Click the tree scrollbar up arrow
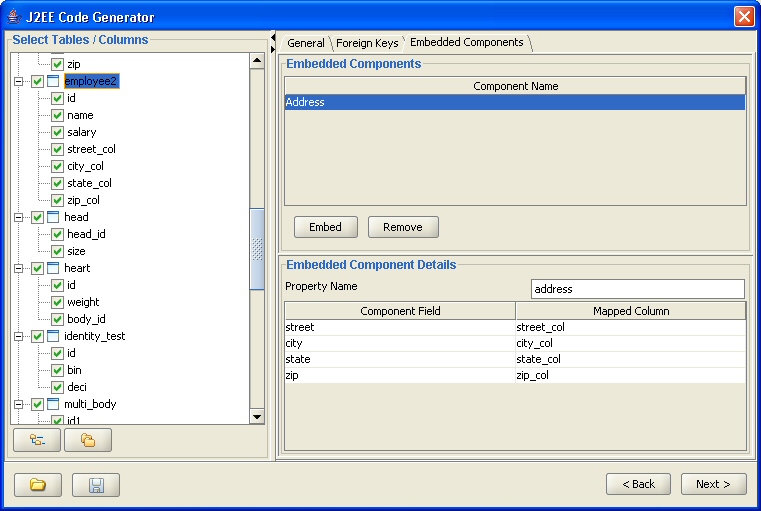This screenshot has height=511, width=761. click(x=257, y=61)
